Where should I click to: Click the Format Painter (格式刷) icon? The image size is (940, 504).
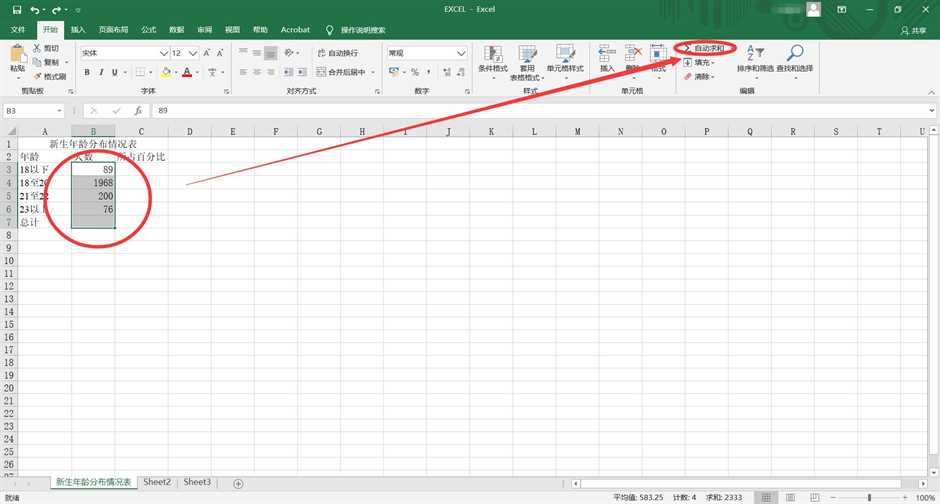[49, 76]
